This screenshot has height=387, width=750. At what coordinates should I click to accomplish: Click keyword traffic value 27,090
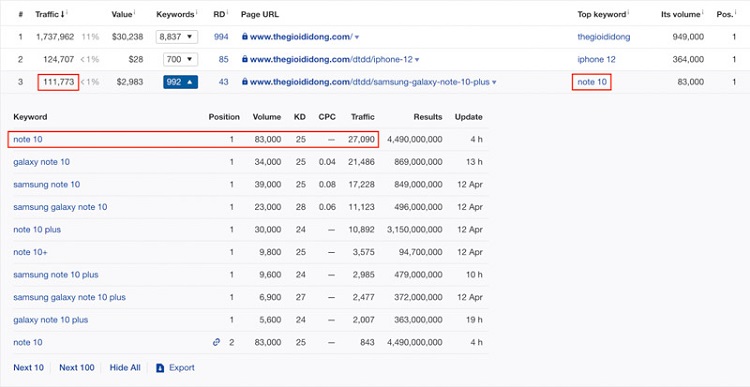[x=361, y=139]
